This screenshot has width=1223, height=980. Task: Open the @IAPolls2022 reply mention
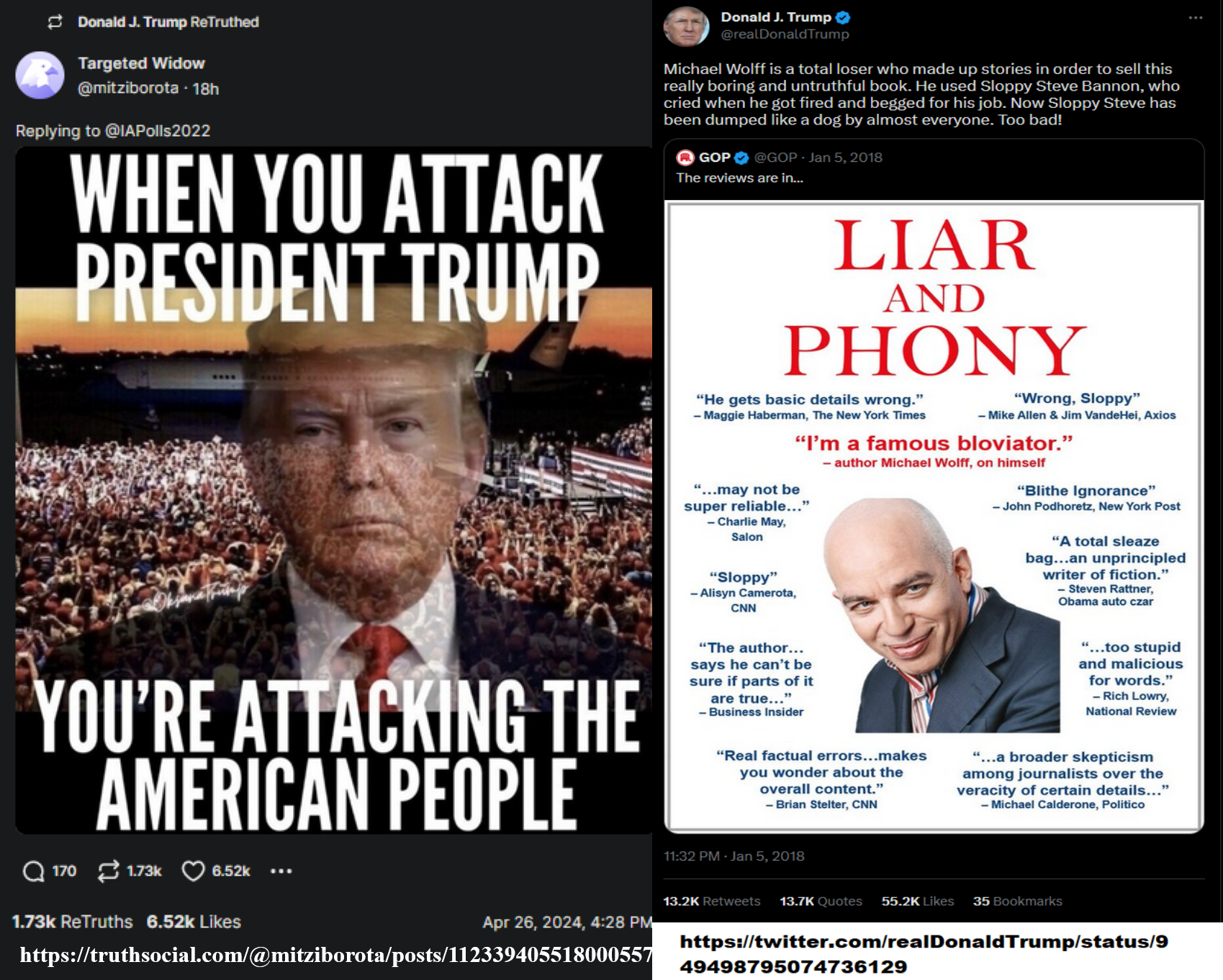158,131
